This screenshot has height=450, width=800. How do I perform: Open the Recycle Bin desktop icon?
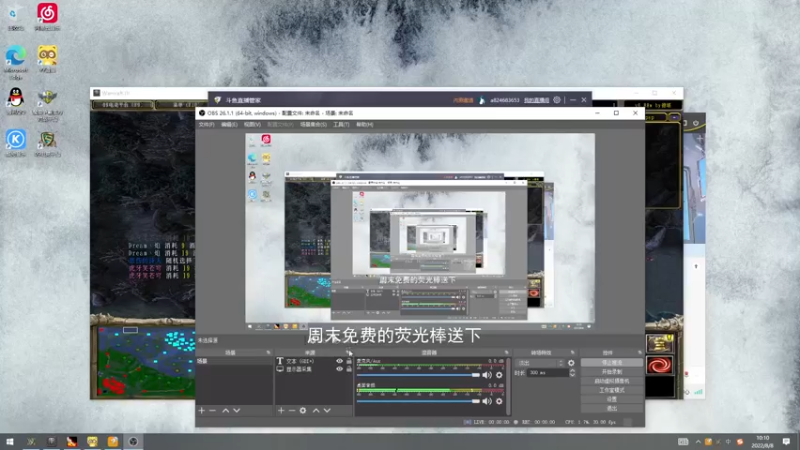pyautogui.click(x=16, y=16)
